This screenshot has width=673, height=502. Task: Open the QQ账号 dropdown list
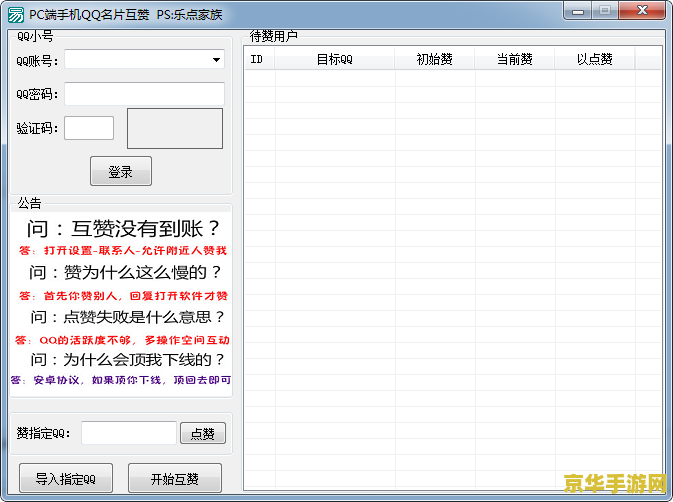tap(216, 60)
